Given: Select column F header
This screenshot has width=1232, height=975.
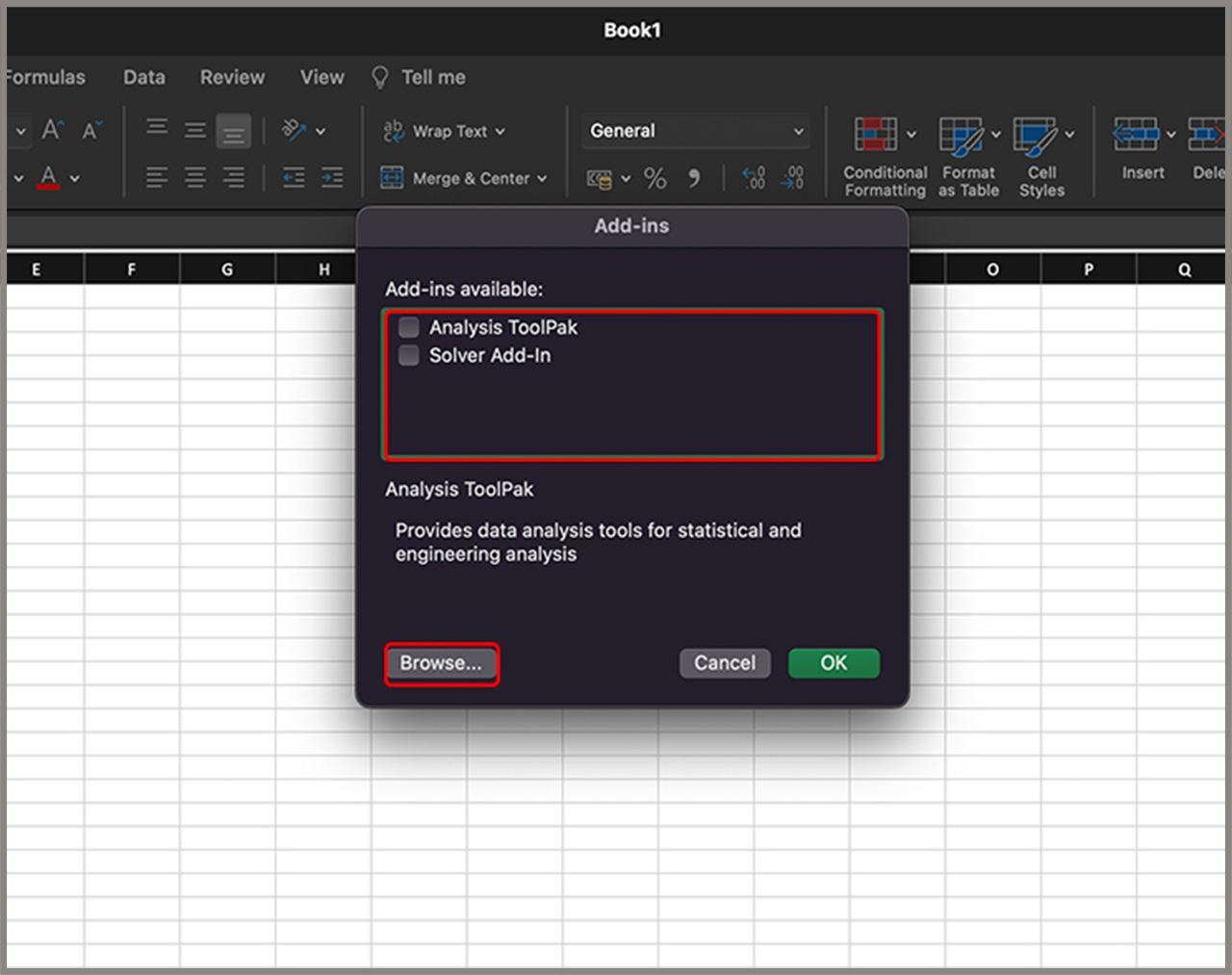Looking at the screenshot, I should coord(132,269).
